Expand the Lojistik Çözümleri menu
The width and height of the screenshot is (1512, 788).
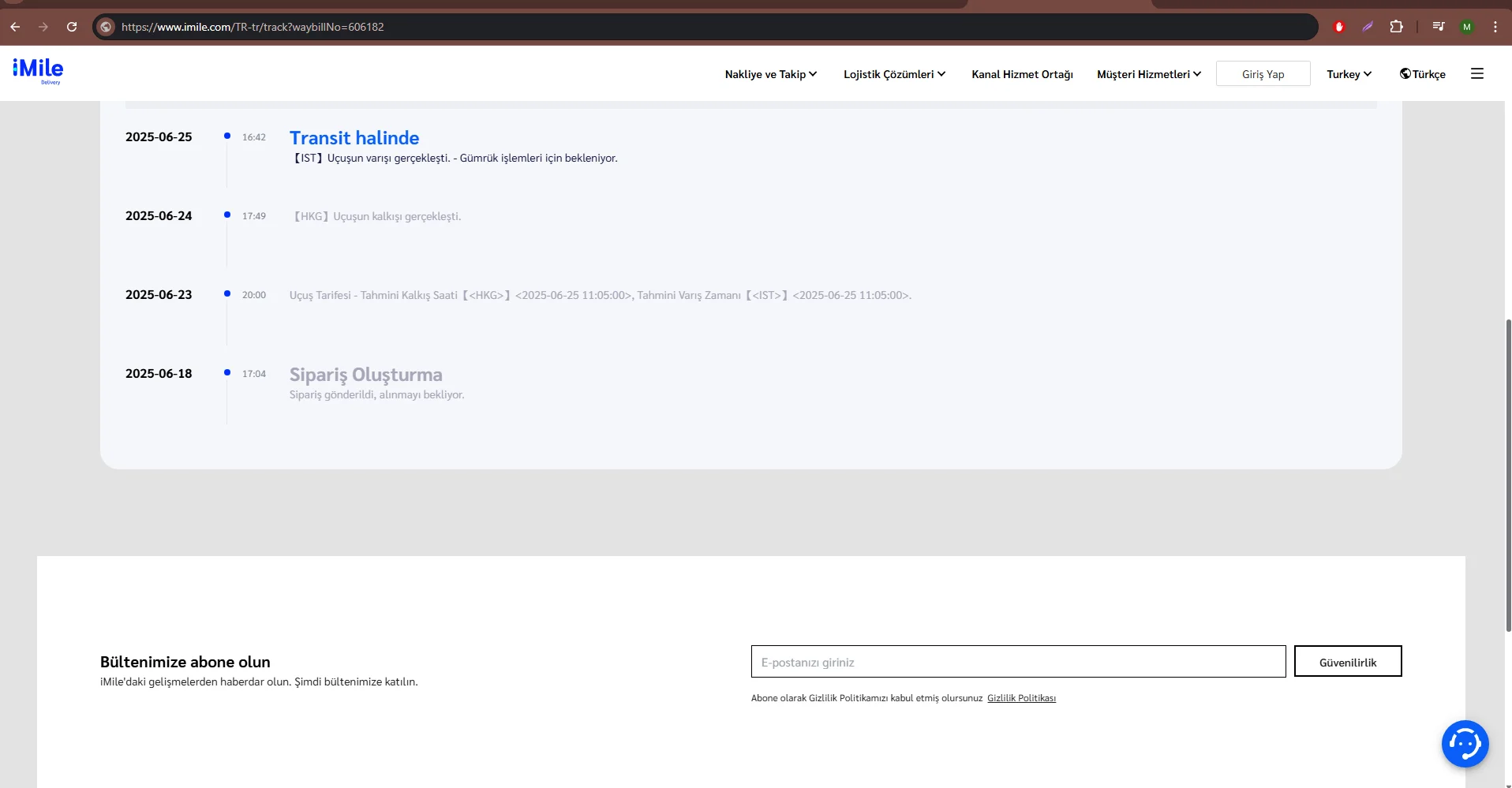pyautogui.click(x=894, y=74)
